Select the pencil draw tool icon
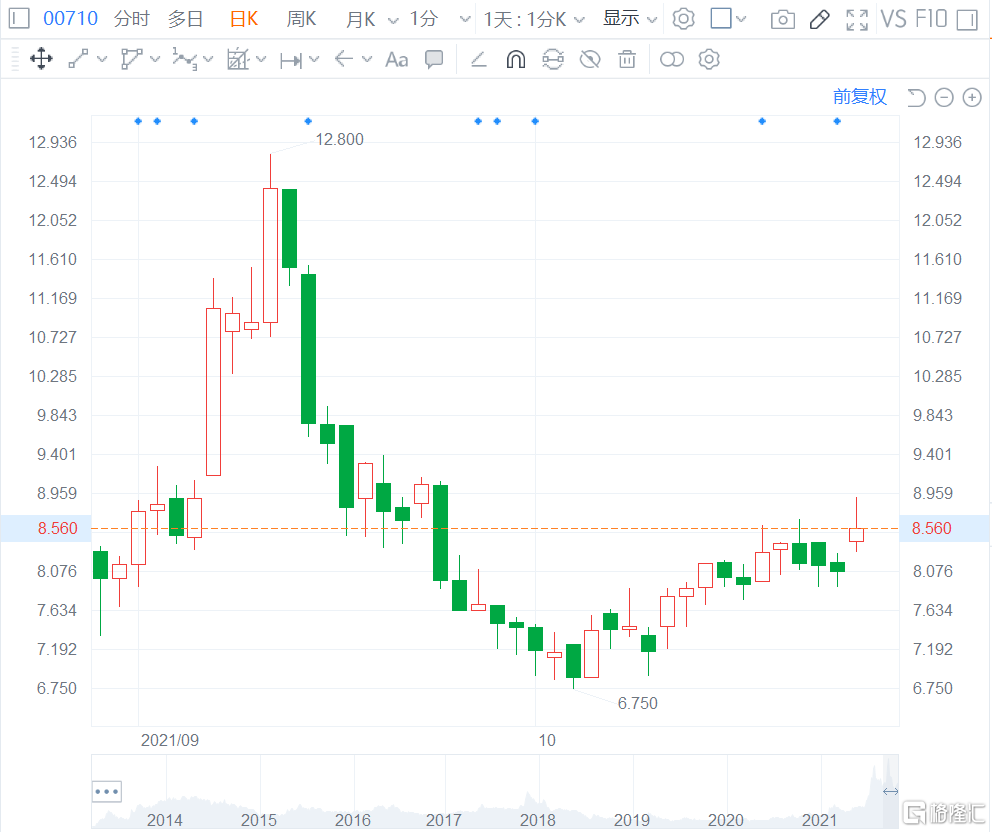Screen dimensions: 992x832 [x=820, y=19]
